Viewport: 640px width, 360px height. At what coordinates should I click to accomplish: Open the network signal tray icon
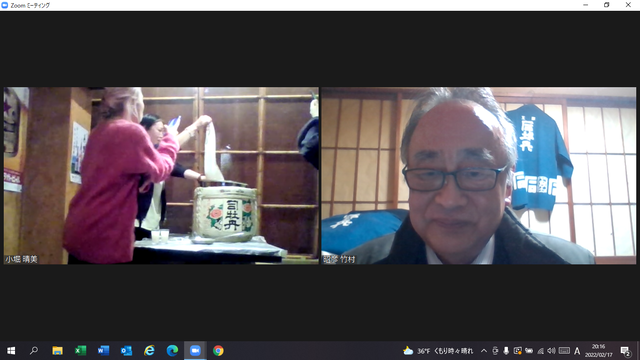tap(540, 351)
